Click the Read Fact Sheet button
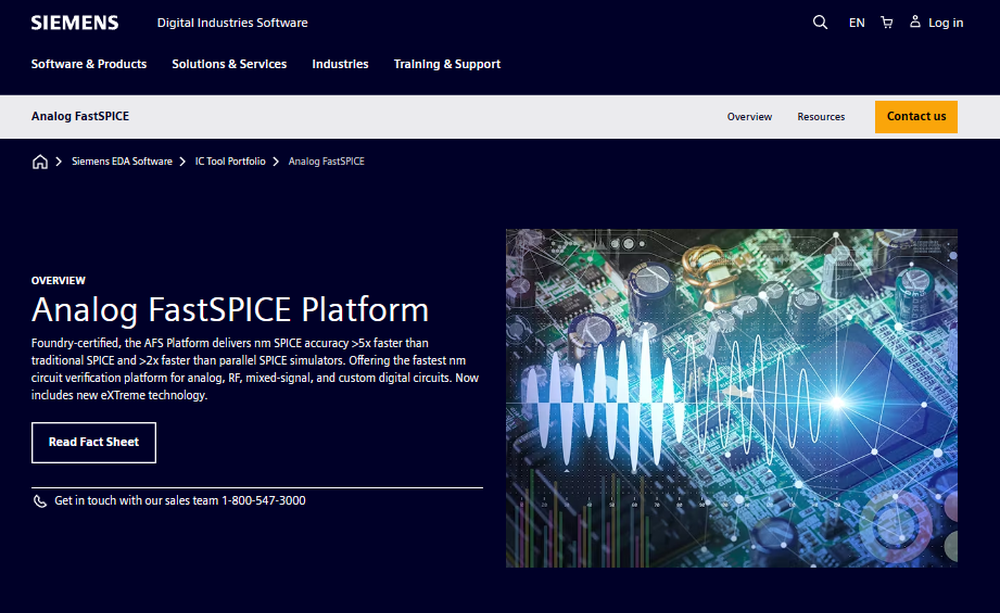The width and height of the screenshot is (1000, 613). 94,442
